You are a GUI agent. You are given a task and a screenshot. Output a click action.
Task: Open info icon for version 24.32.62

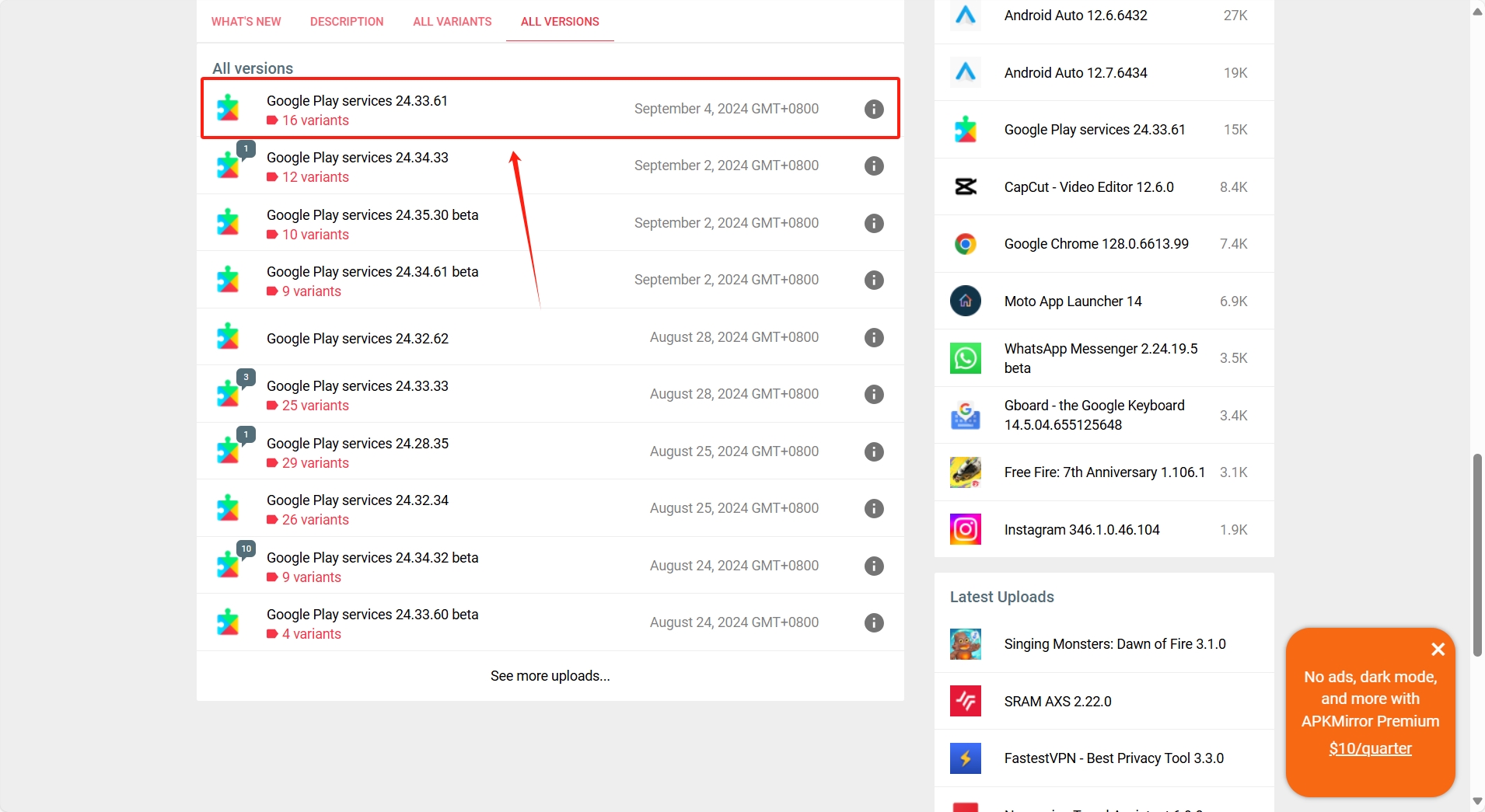[x=874, y=337]
